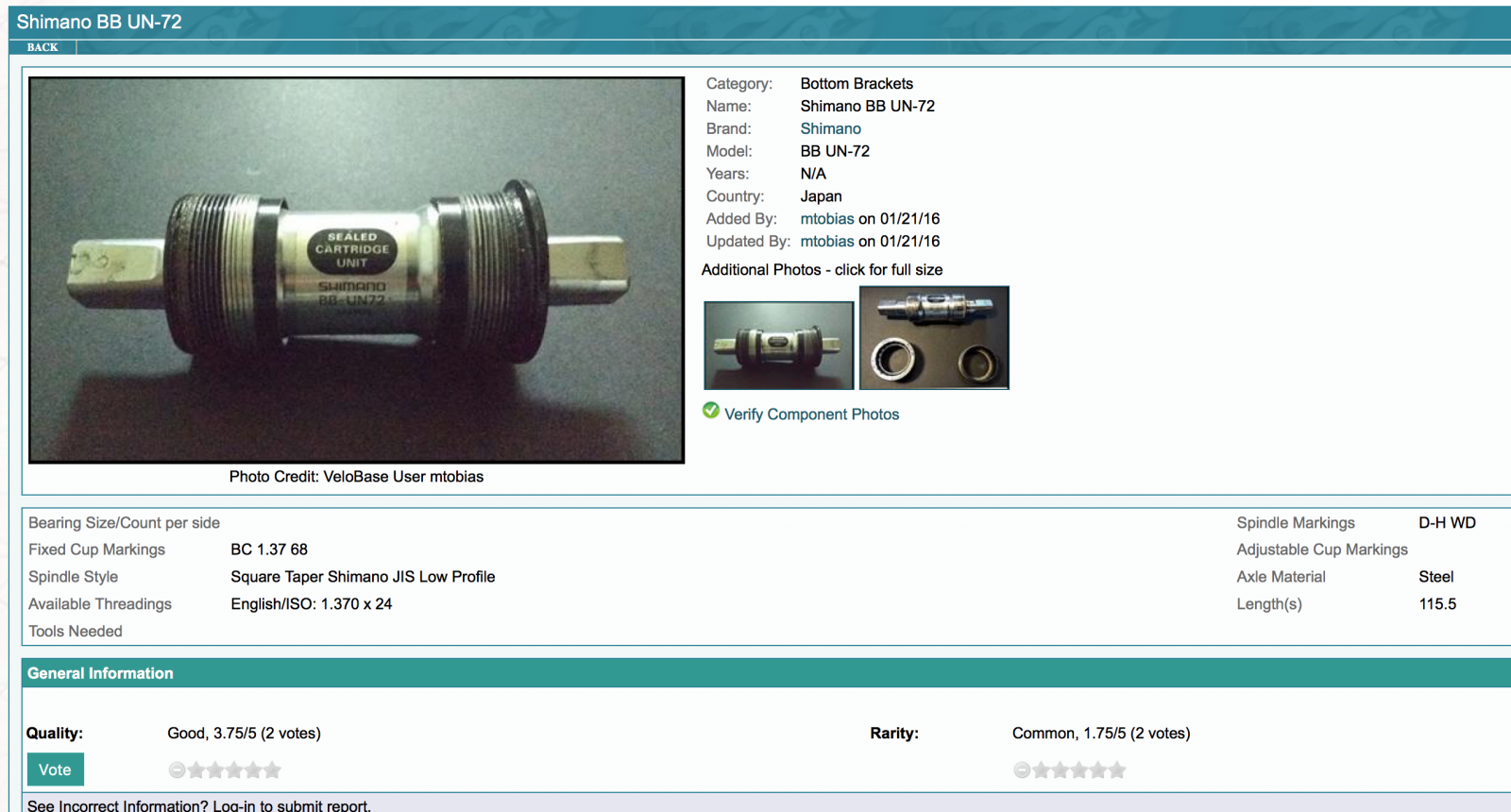Screen dimensions: 1511x812
Task: Click the '115.5' length value
Action: pyautogui.click(x=1437, y=604)
